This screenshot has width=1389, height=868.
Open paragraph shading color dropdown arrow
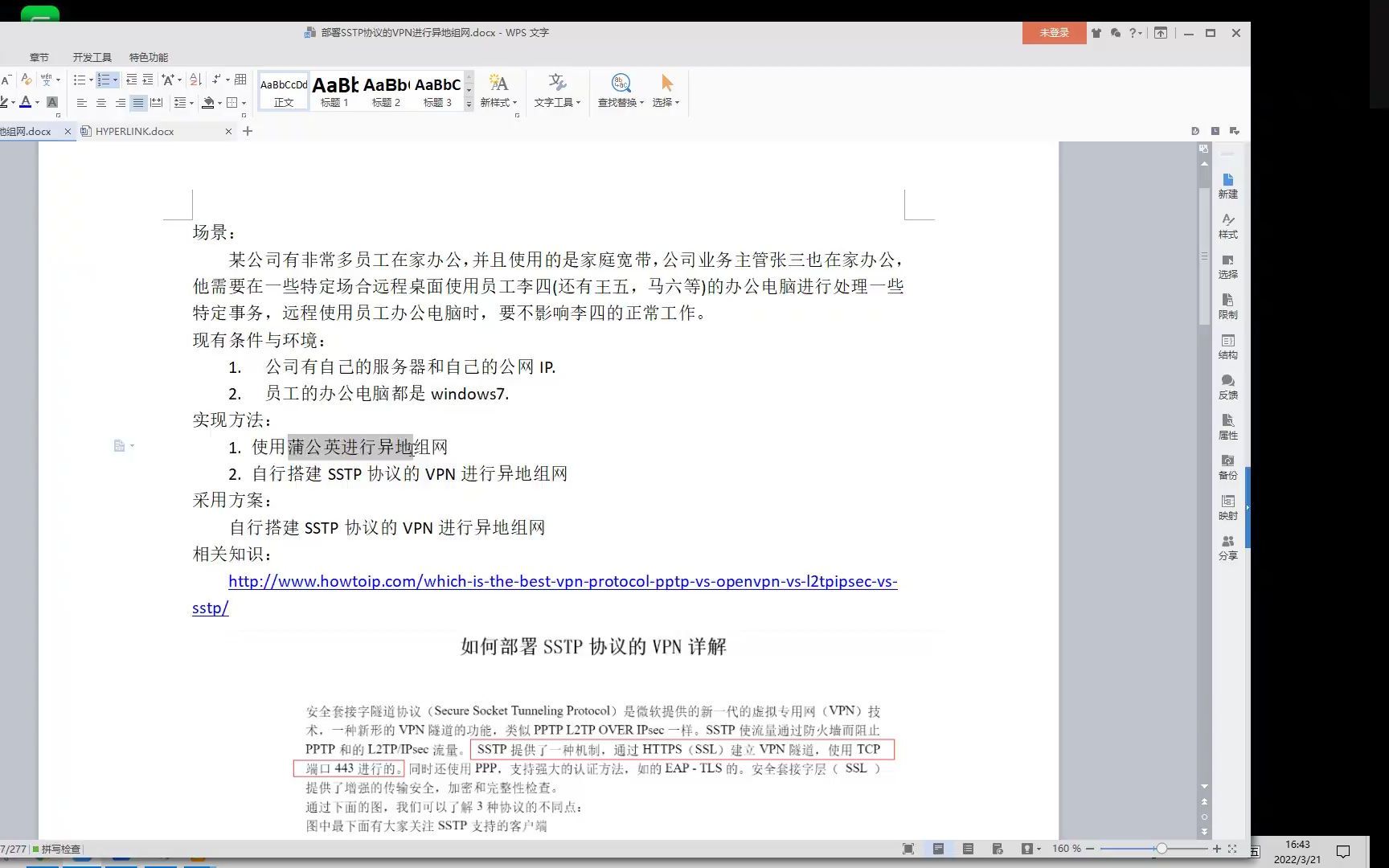pyautogui.click(x=219, y=103)
